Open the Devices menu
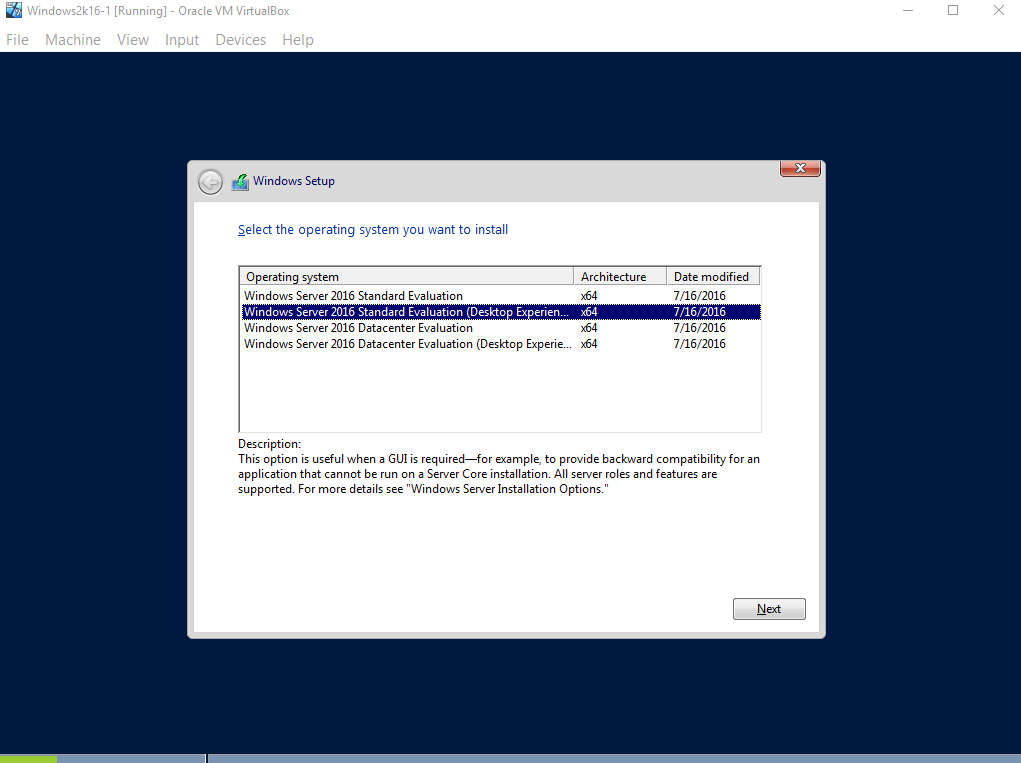The height and width of the screenshot is (763, 1021). [x=240, y=40]
